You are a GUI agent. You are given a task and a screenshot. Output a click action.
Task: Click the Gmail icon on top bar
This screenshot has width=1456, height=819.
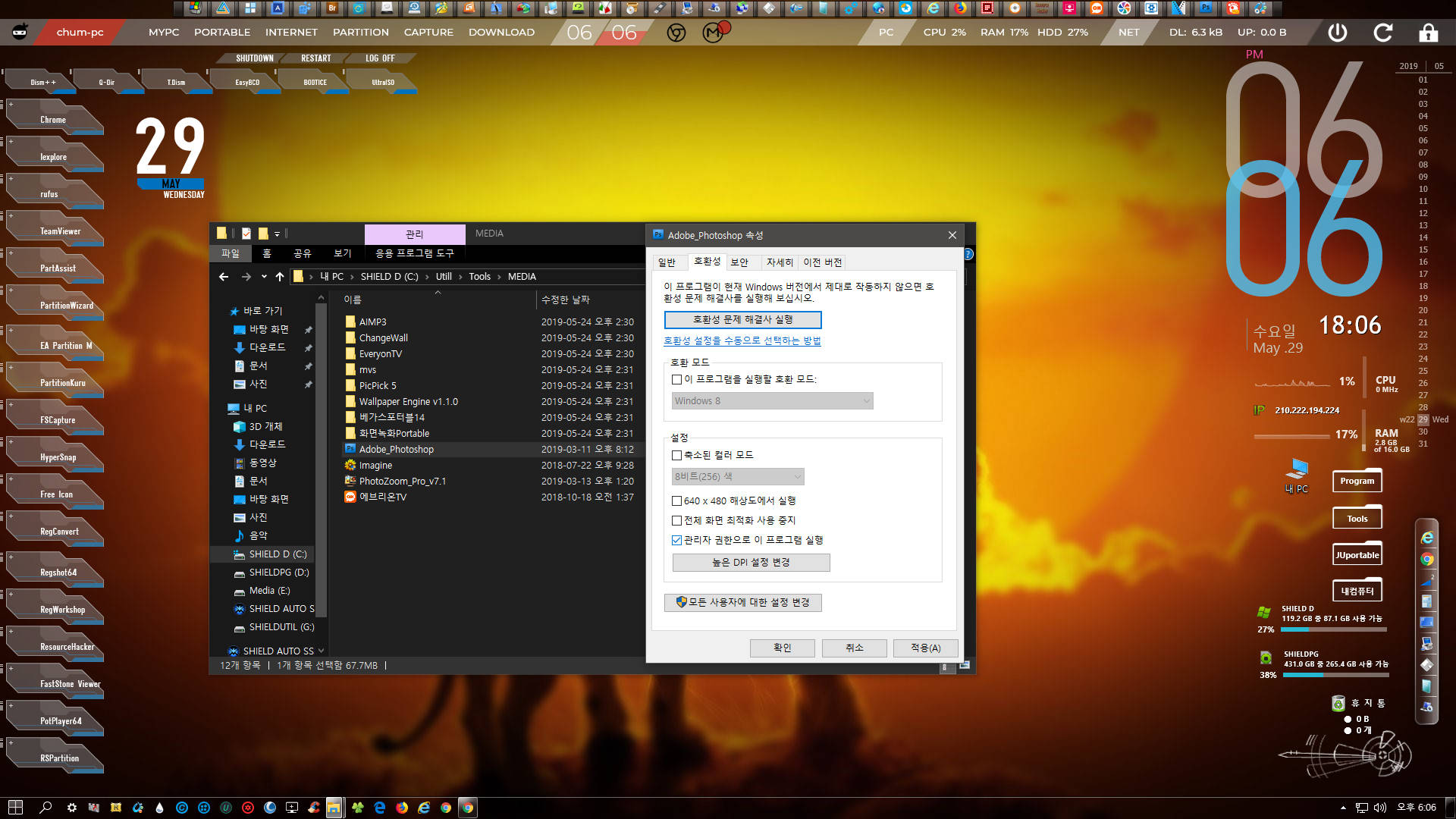pyautogui.click(x=713, y=33)
